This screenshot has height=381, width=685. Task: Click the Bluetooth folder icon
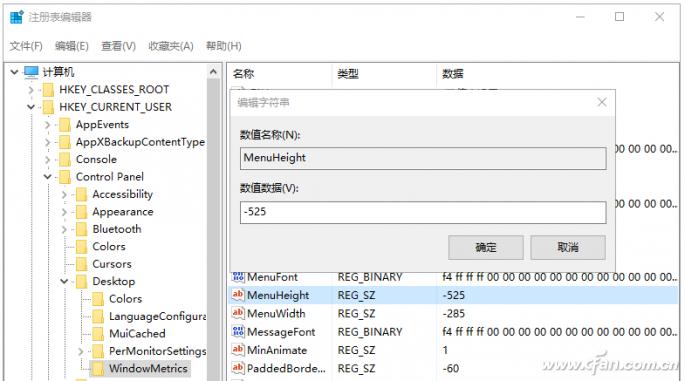(x=82, y=229)
